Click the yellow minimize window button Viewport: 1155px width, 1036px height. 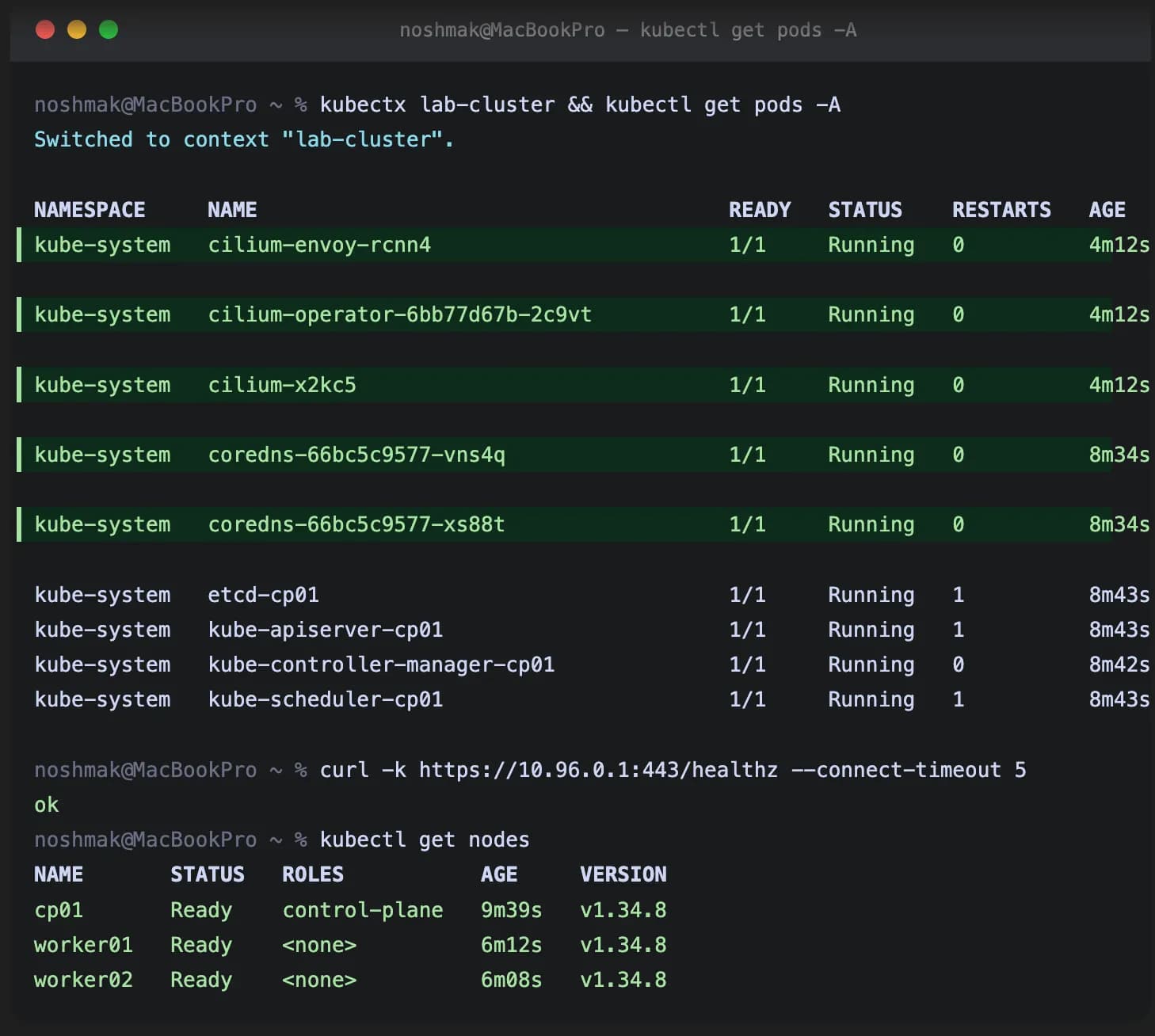point(77,30)
